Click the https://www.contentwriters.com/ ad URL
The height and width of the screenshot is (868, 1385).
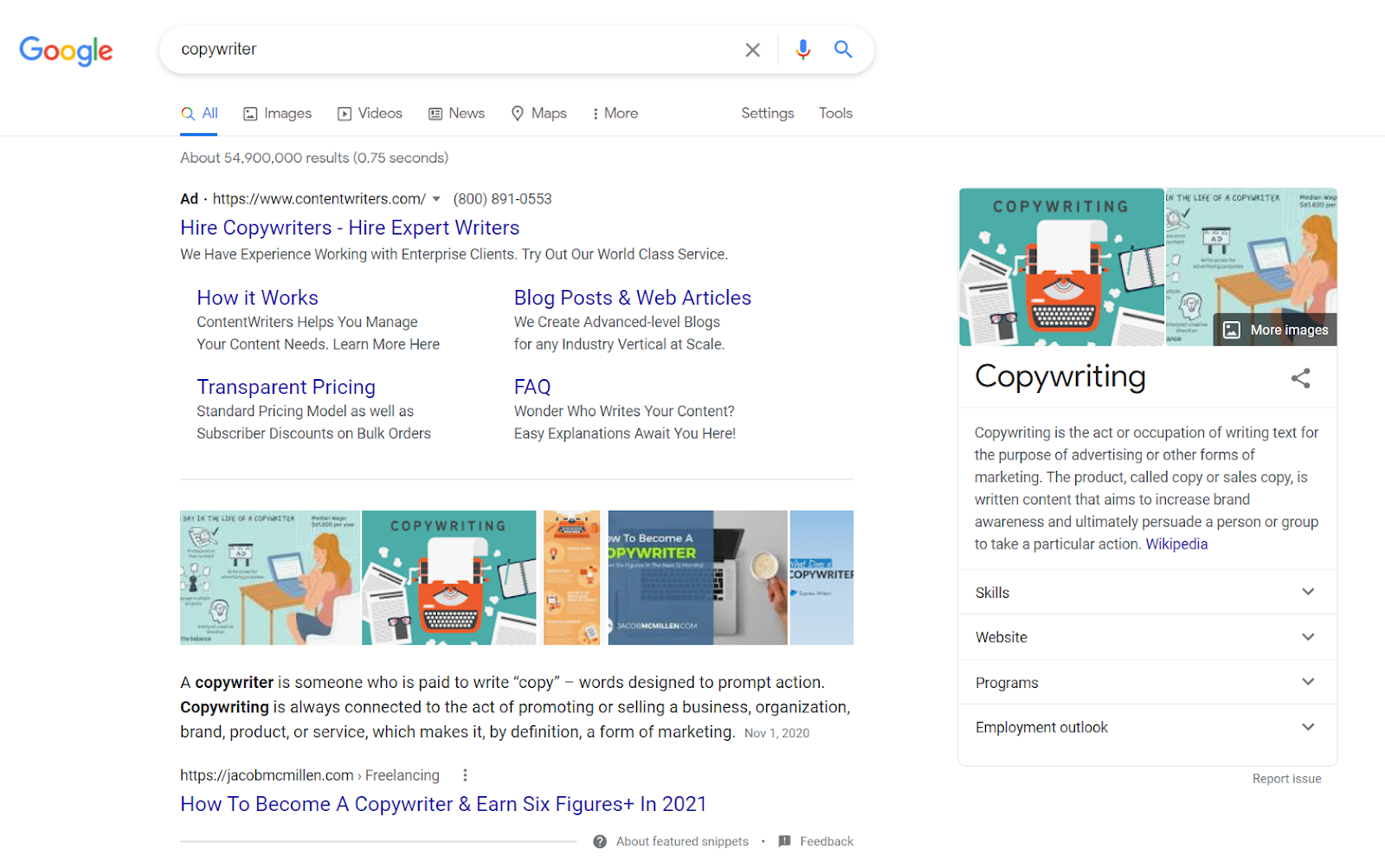click(x=319, y=199)
